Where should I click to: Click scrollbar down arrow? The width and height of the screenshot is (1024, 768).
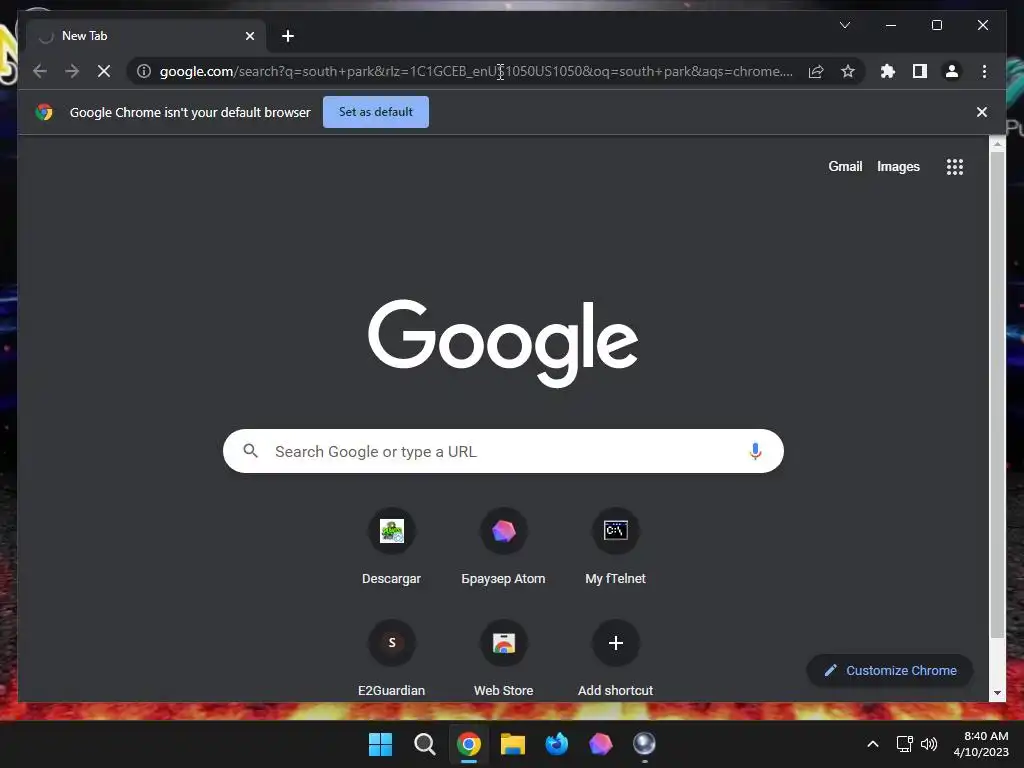coord(997,693)
